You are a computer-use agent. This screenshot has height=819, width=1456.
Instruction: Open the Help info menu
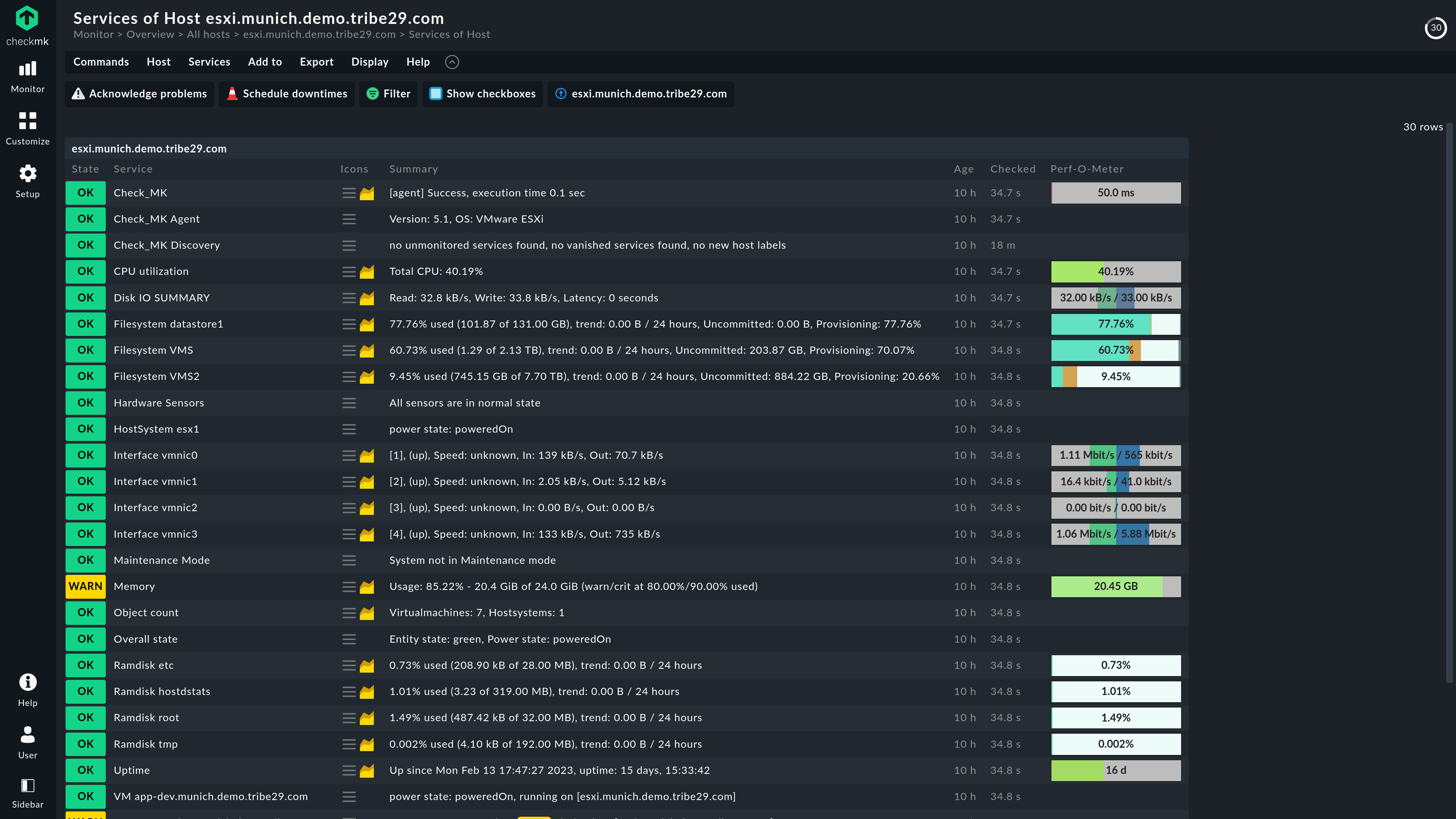27,690
